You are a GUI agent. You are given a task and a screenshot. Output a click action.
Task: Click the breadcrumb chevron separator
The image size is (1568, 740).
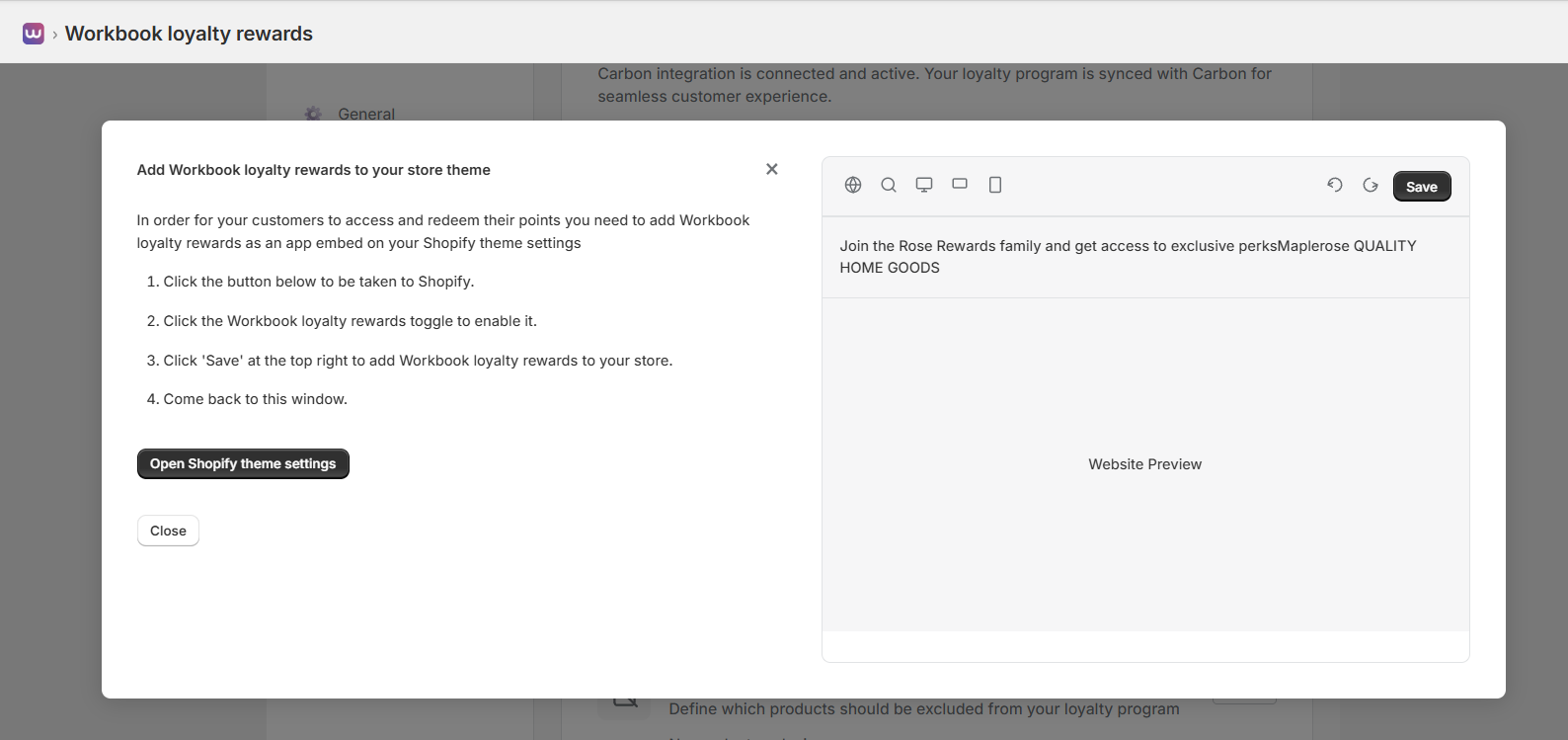tap(54, 35)
